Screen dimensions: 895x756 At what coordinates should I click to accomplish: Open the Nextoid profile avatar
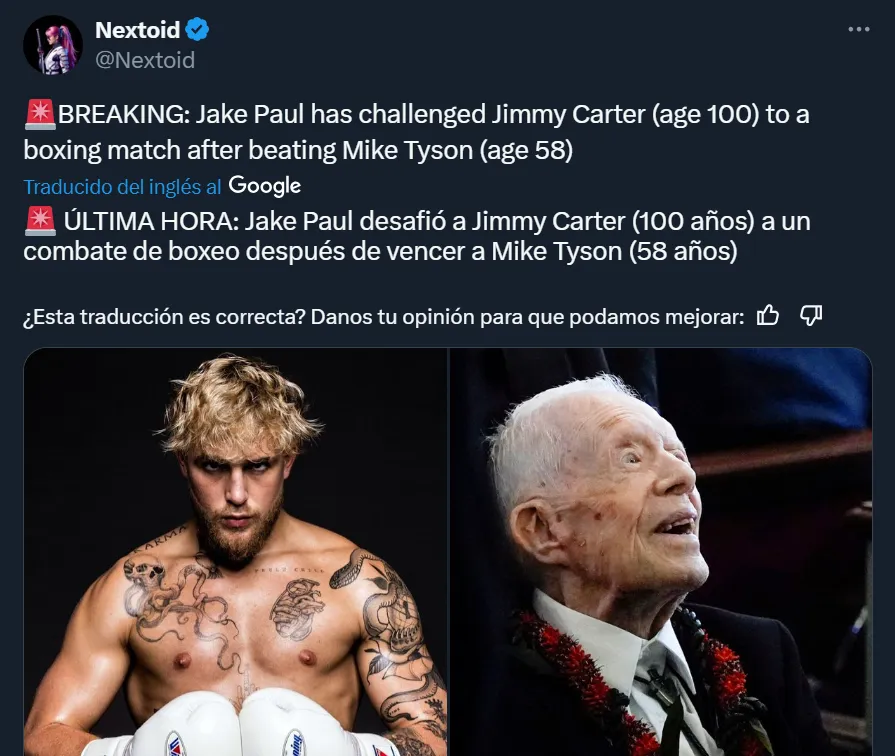pos(52,45)
